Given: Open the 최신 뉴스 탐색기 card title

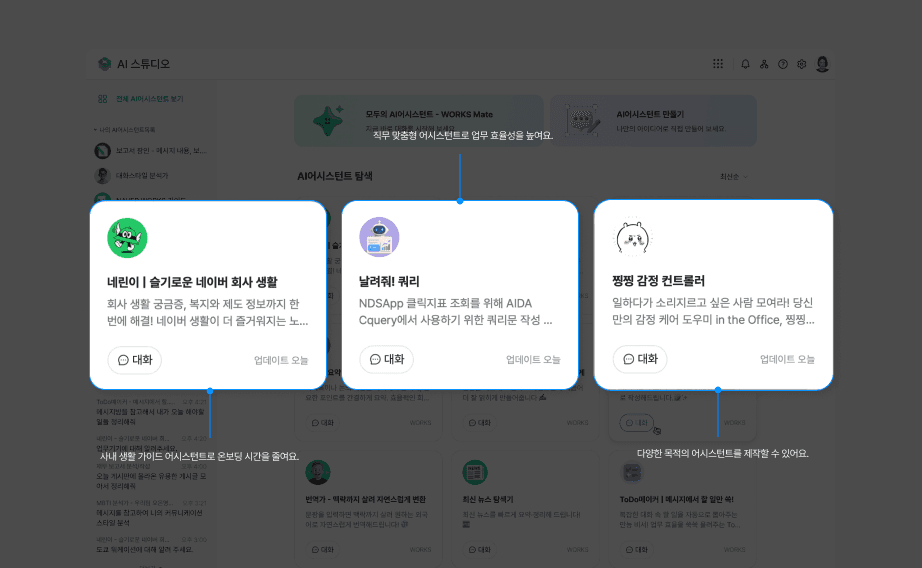Looking at the screenshot, I should click(487, 499).
